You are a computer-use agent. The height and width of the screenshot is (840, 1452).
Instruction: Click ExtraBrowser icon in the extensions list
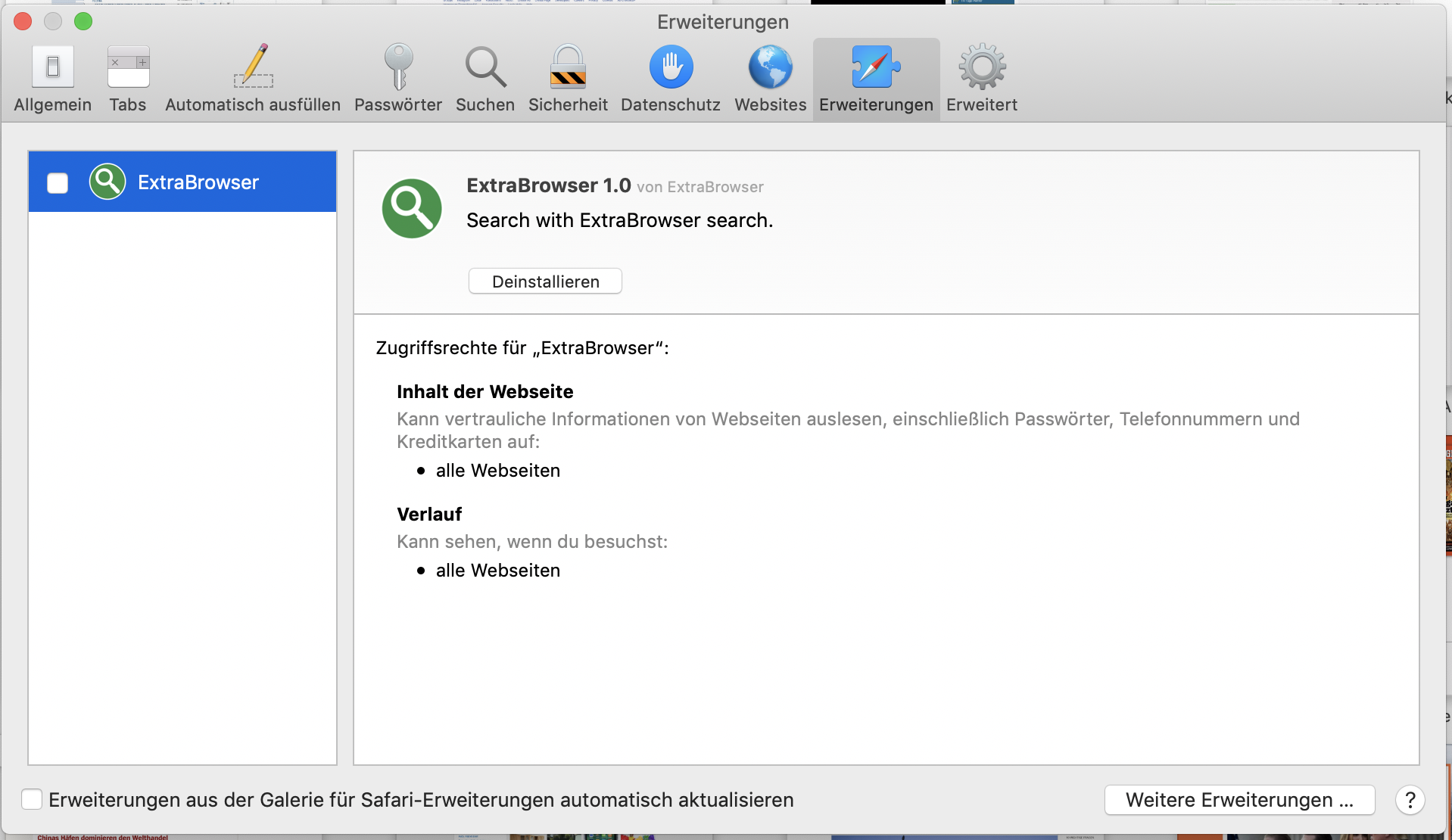pos(107,182)
